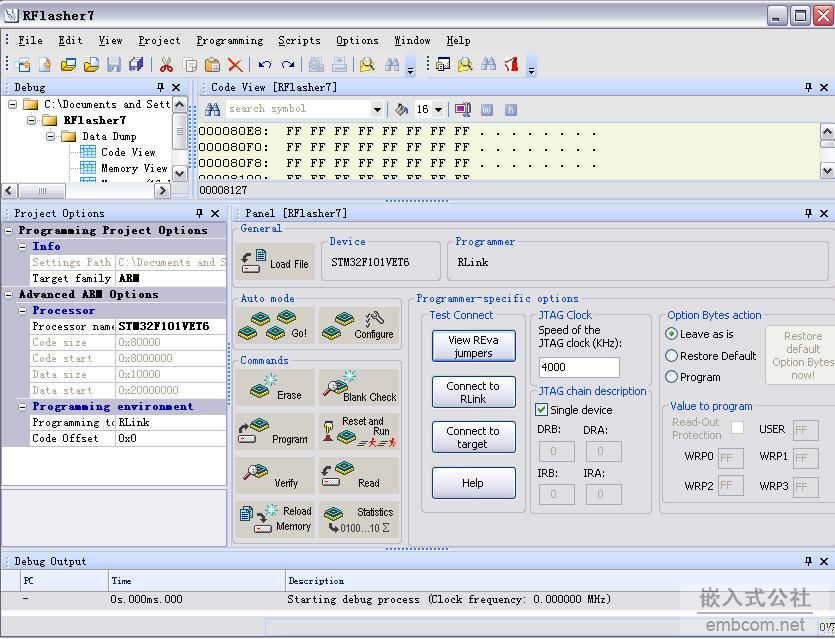835x639 pixels.
Task: Click the Cut scissors icon
Action: pos(167,65)
